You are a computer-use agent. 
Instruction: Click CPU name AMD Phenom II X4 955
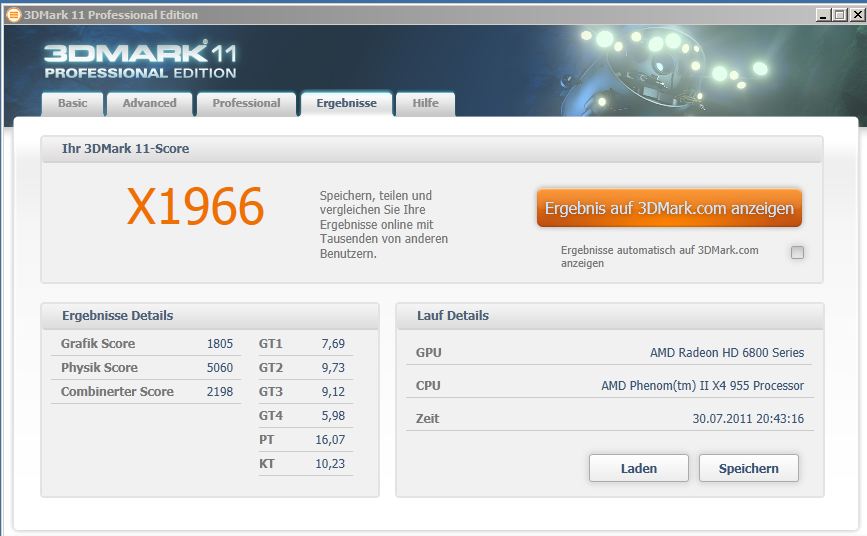click(x=702, y=386)
